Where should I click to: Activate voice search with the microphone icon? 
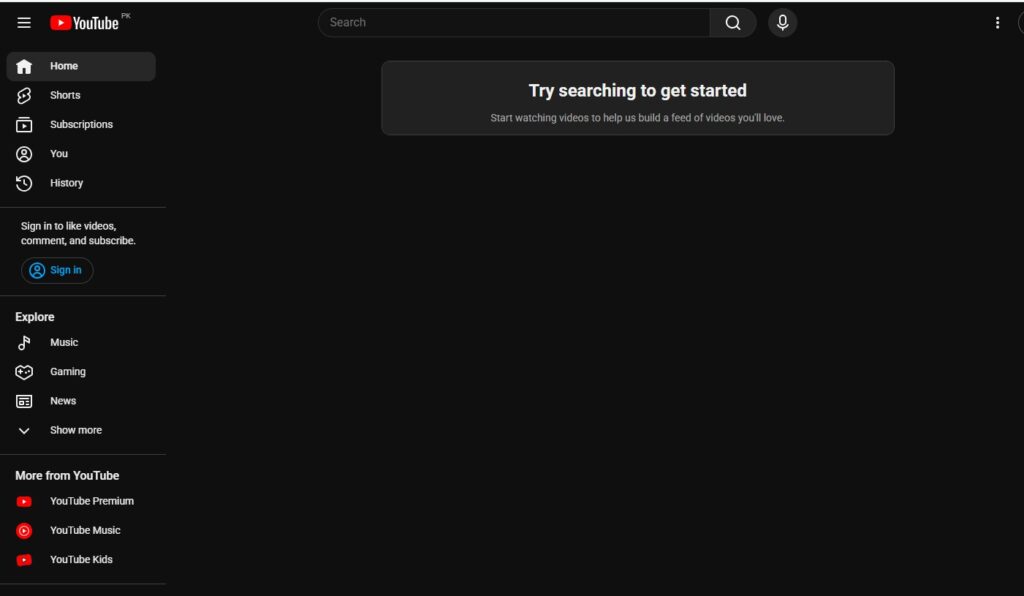point(782,22)
